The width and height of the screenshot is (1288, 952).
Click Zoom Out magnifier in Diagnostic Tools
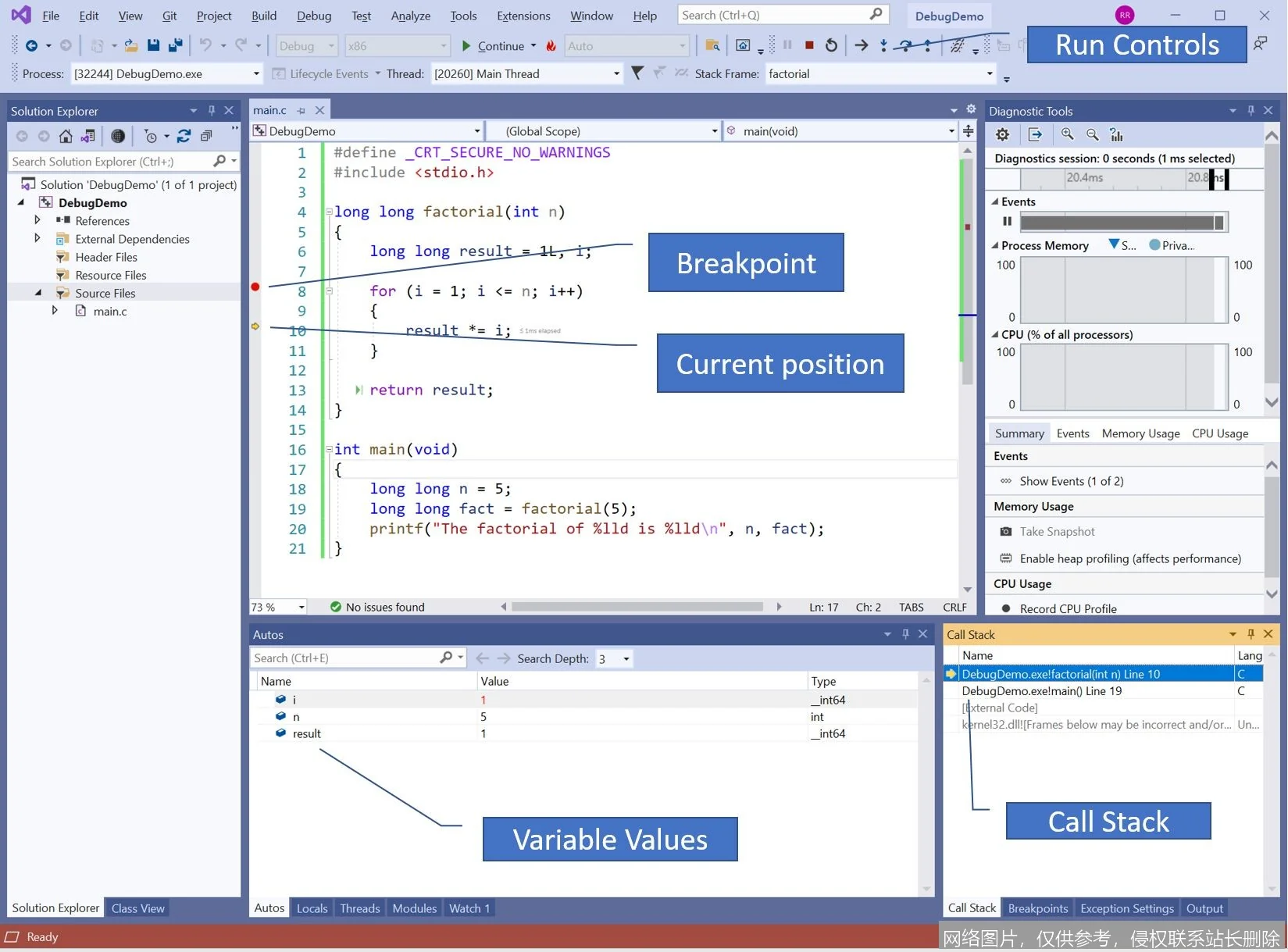(x=1092, y=134)
